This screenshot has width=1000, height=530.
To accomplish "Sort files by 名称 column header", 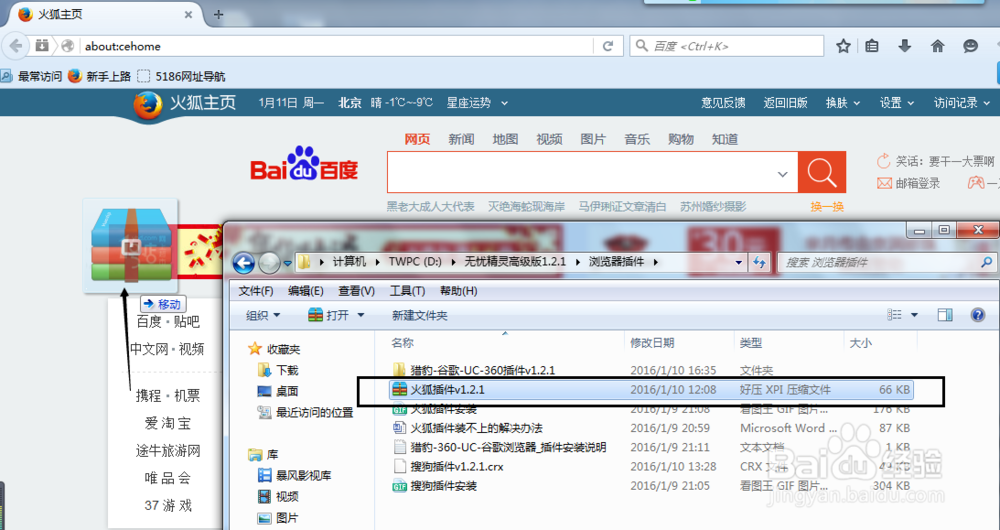I will 402,343.
